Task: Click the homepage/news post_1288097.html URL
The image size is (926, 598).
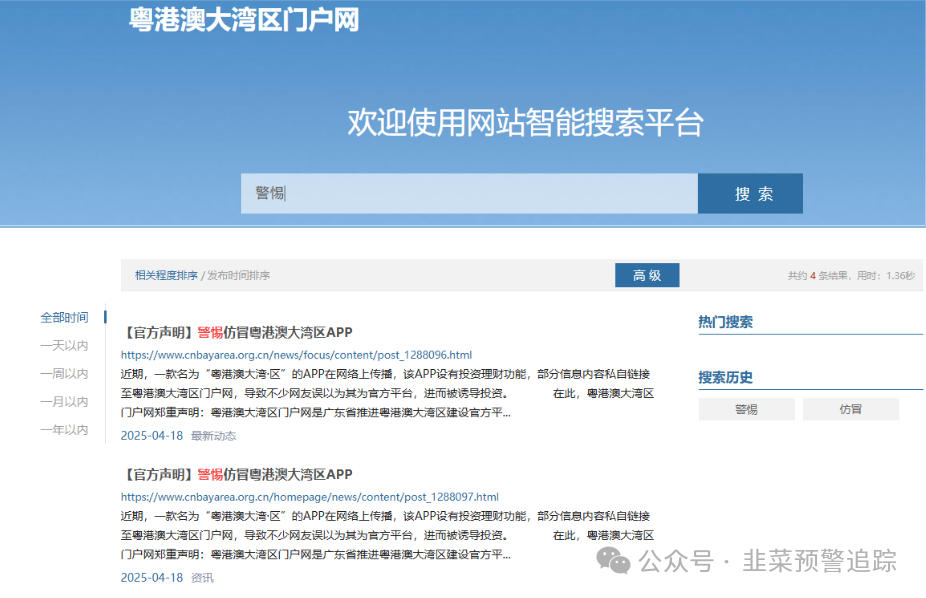Action: pos(309,496)
